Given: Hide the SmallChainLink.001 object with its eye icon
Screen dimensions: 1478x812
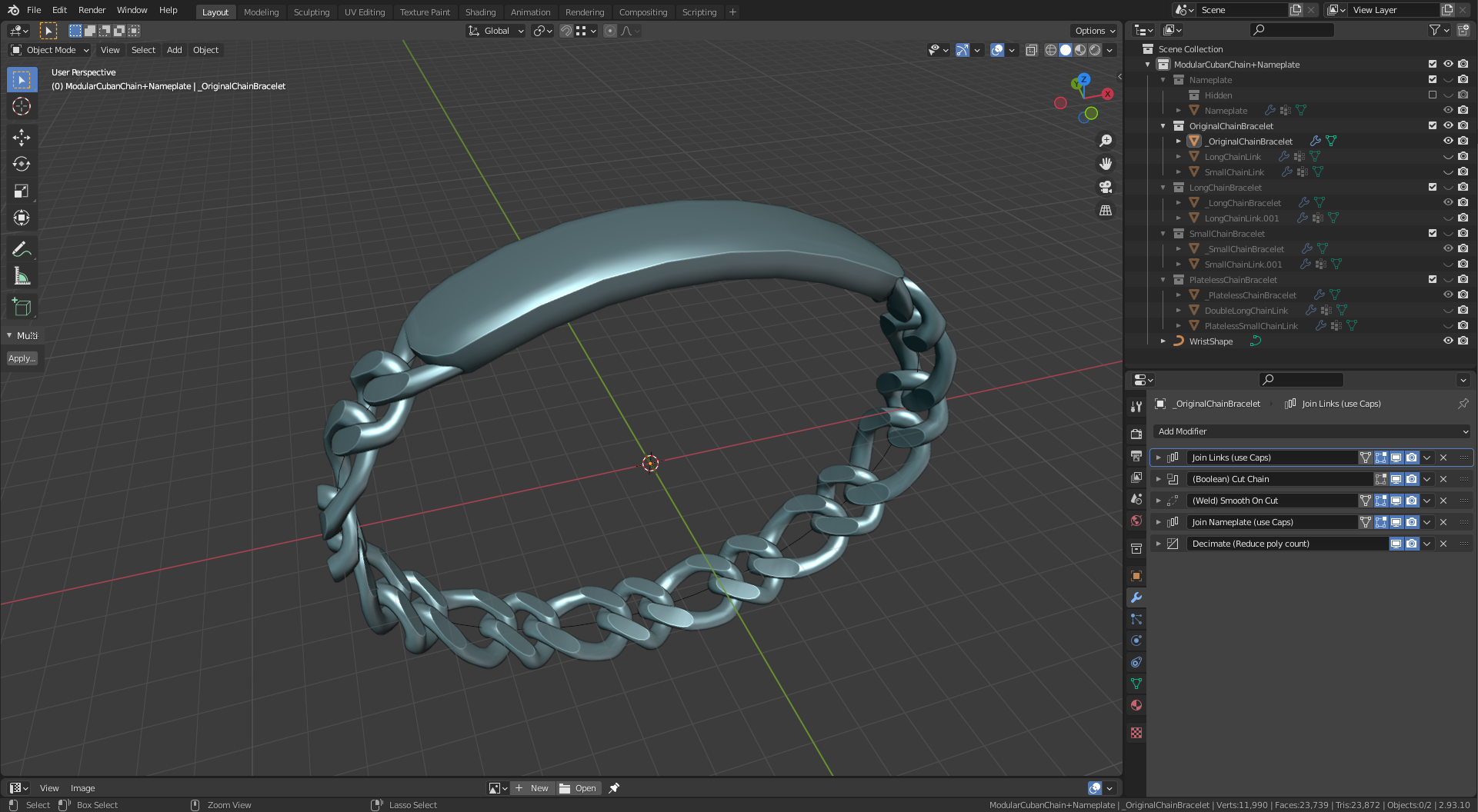Looking at the screenshot, I should coord(1449,264).
